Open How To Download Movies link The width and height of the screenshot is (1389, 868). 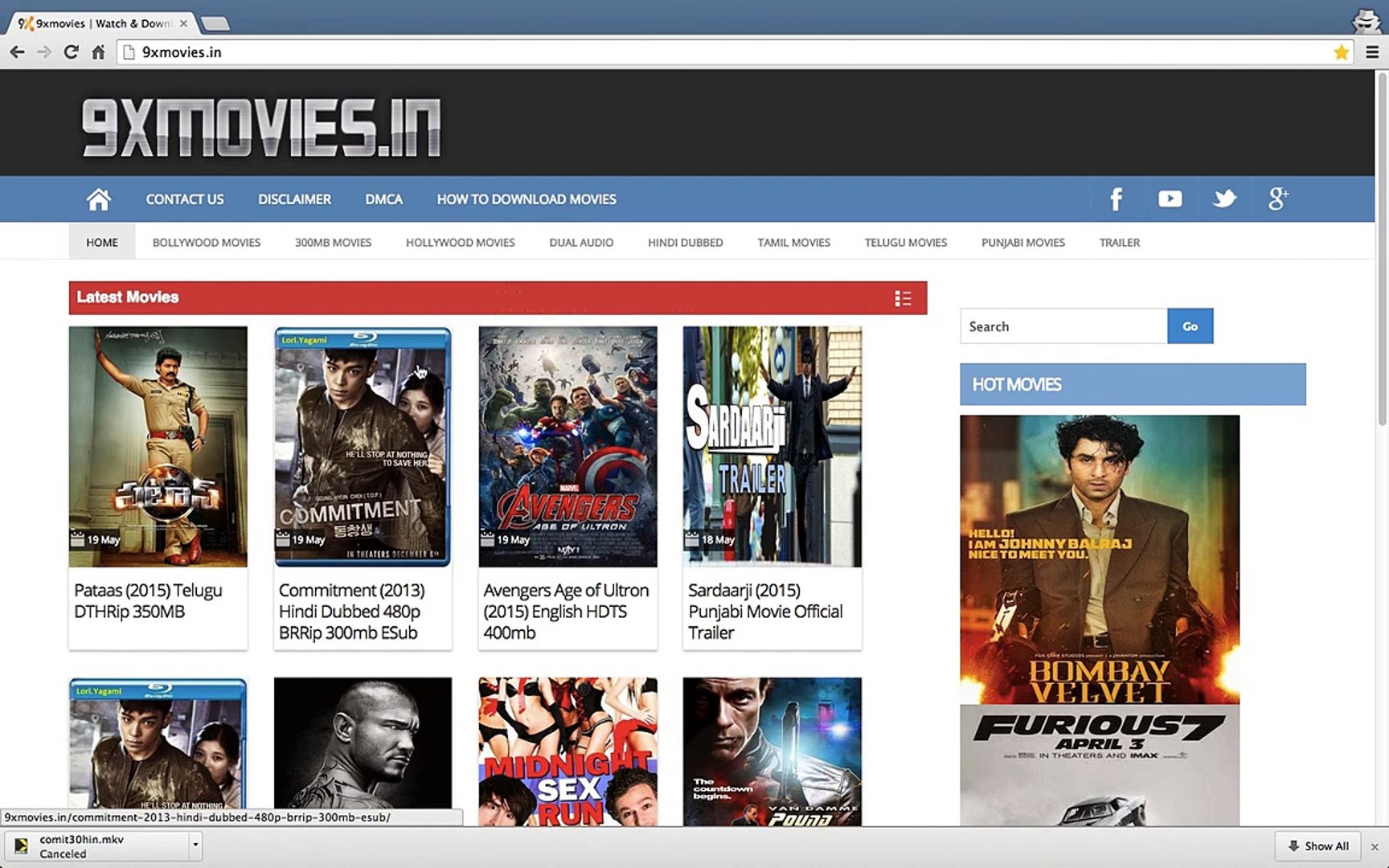pos(527,199)
